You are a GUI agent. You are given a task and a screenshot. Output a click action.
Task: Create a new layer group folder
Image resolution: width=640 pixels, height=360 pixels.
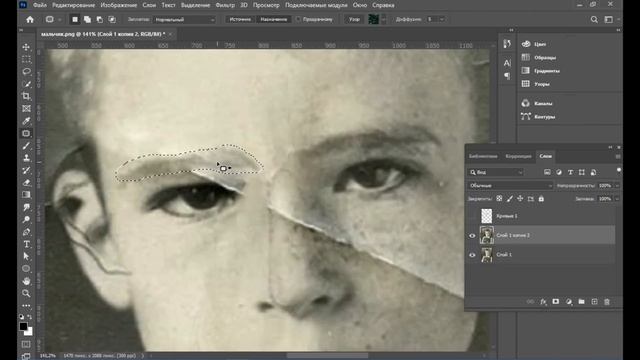(581, 302)
